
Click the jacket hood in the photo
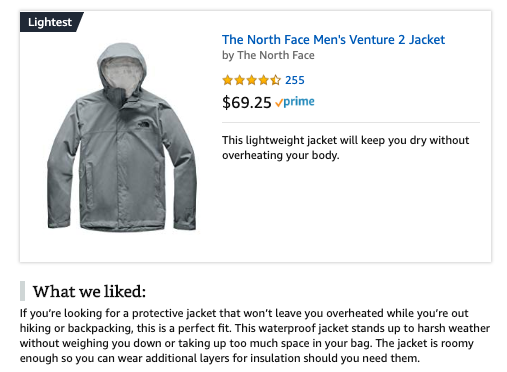(122, 69)
